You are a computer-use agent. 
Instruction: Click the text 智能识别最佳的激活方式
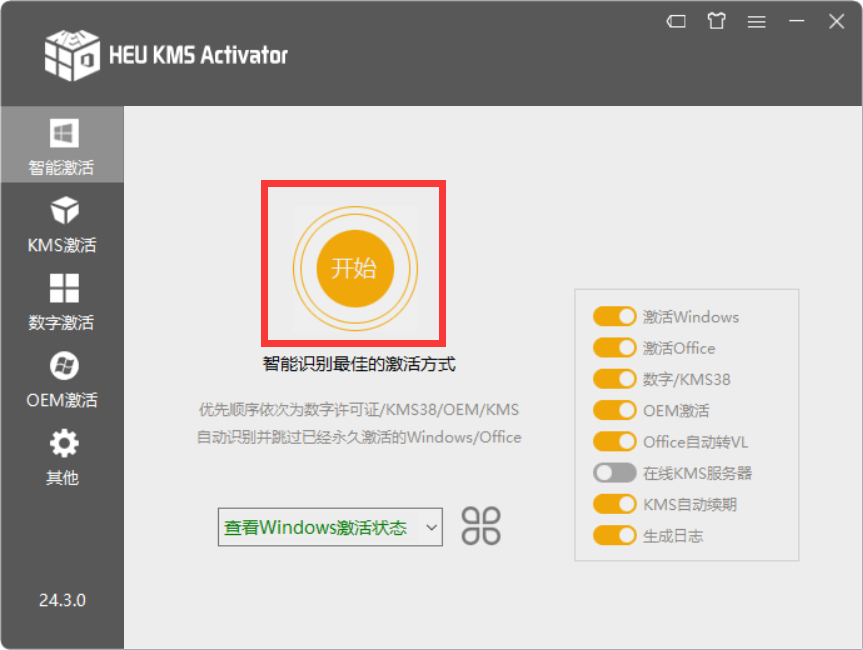coord(359,364)
